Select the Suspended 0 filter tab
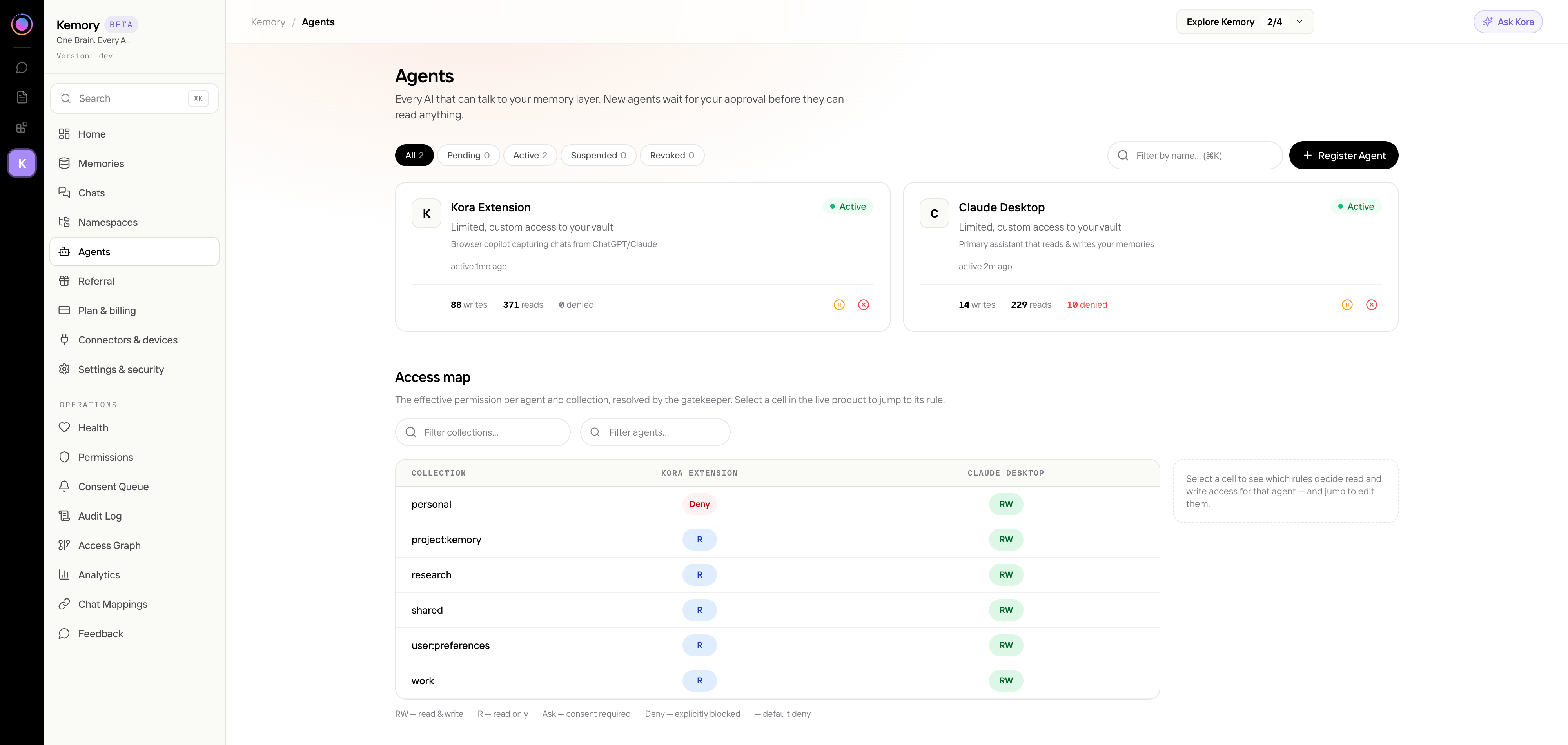Viewport: 1568px width, 745px height. click(598, 155)
